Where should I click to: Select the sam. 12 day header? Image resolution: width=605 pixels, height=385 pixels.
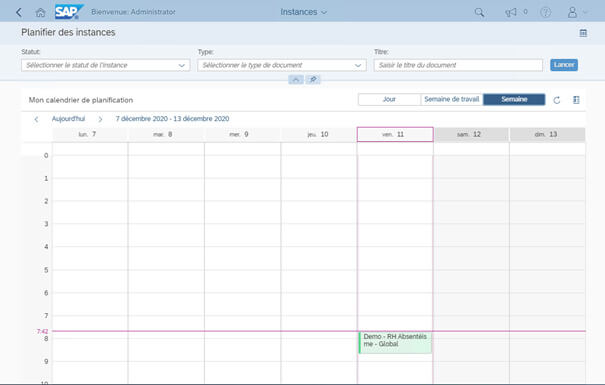point(471,134)
